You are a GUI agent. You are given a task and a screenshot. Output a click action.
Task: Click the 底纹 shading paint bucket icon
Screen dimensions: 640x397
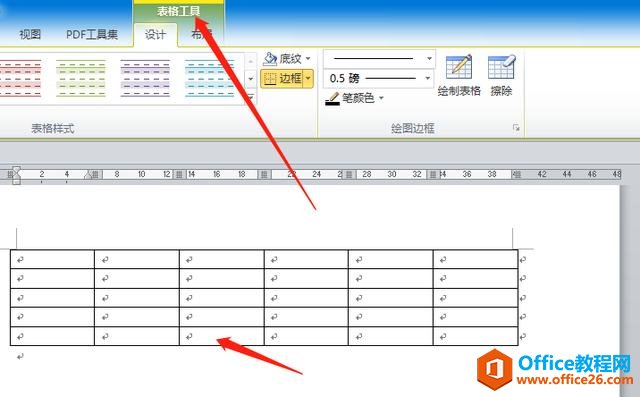pyautogui.click(x=270, y=59)
